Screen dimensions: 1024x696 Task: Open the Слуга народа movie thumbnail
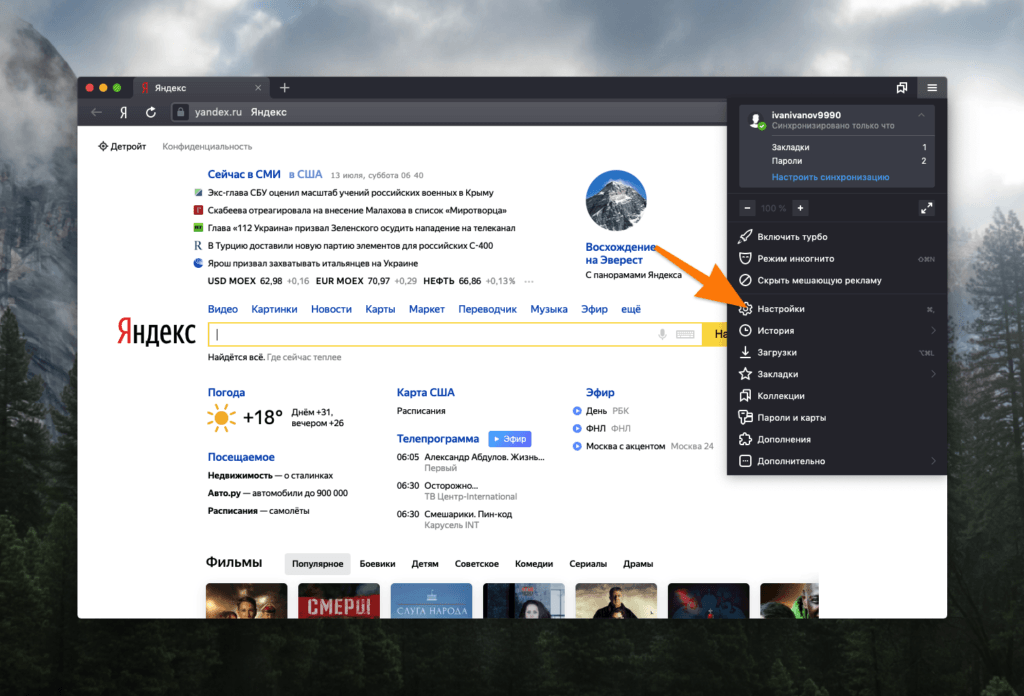[431, 601]
